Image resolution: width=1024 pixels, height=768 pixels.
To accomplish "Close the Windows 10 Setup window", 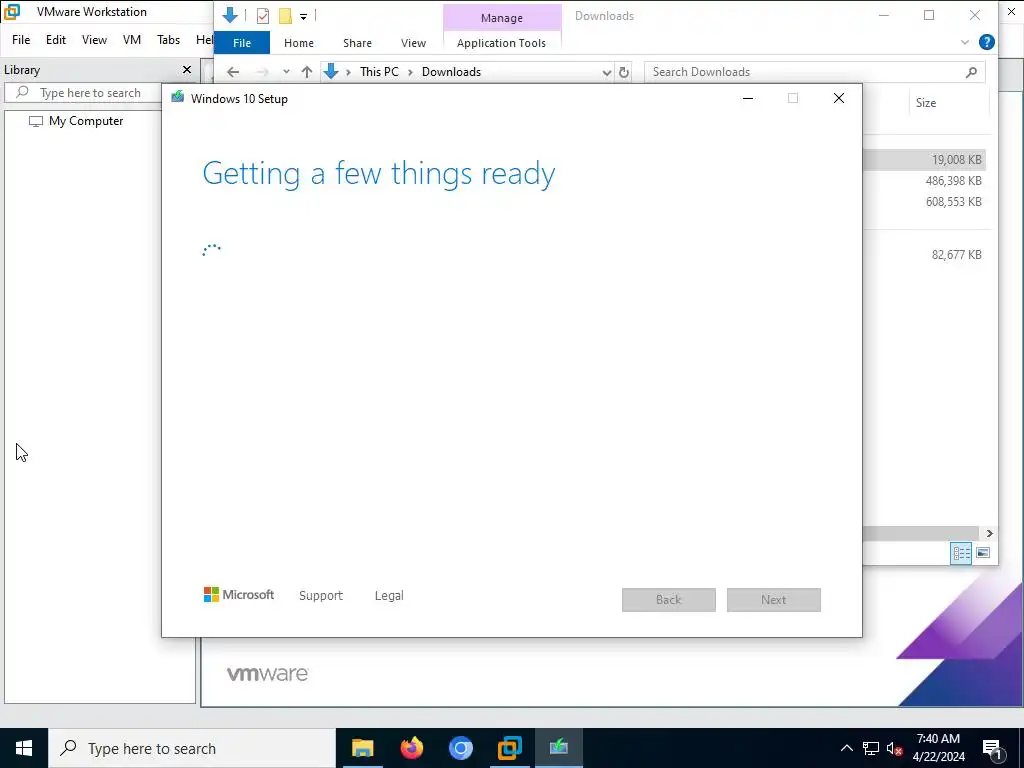I will (x=839, y=99).
